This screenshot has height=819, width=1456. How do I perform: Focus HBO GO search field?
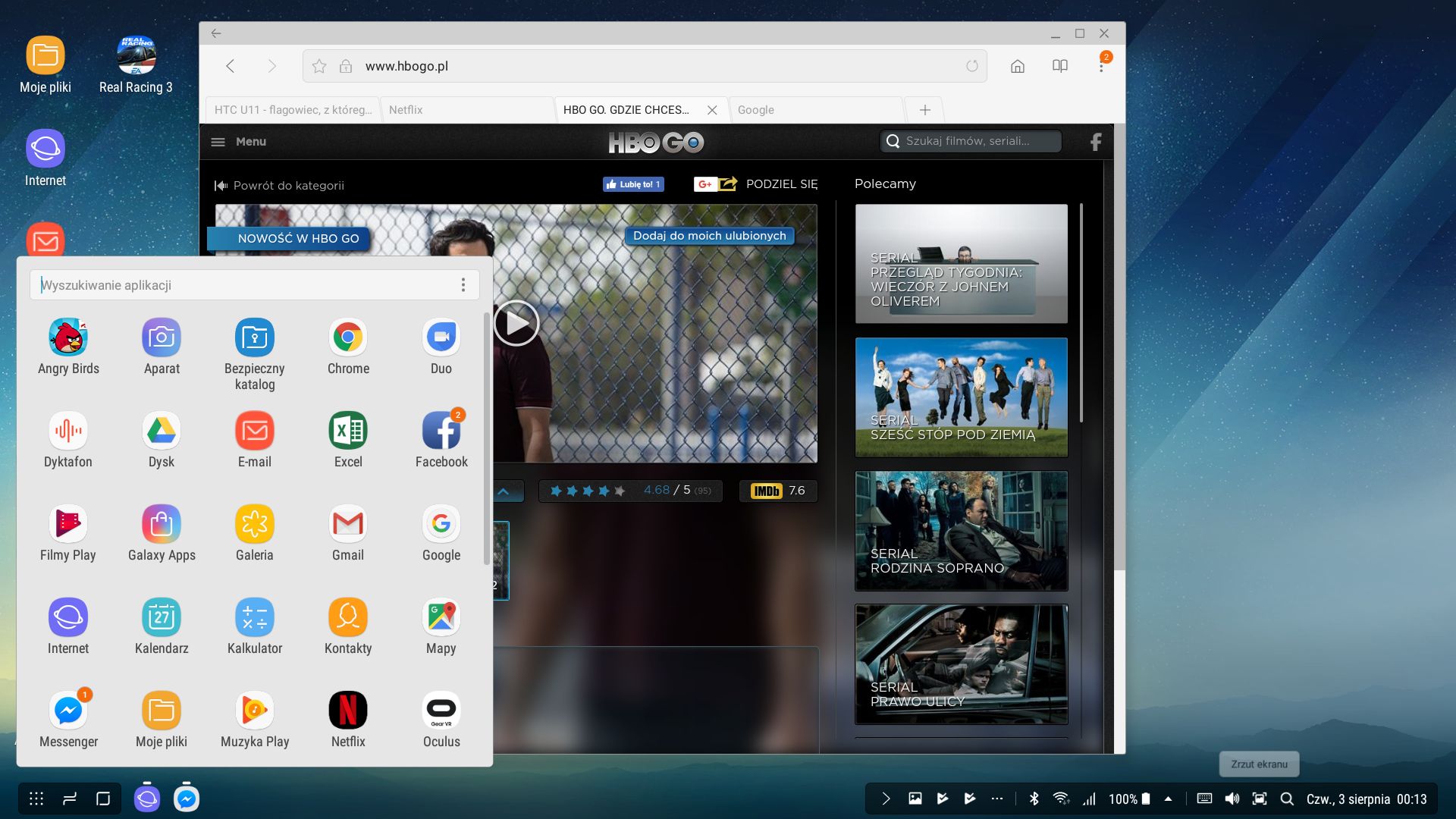(x=971, y=141)
